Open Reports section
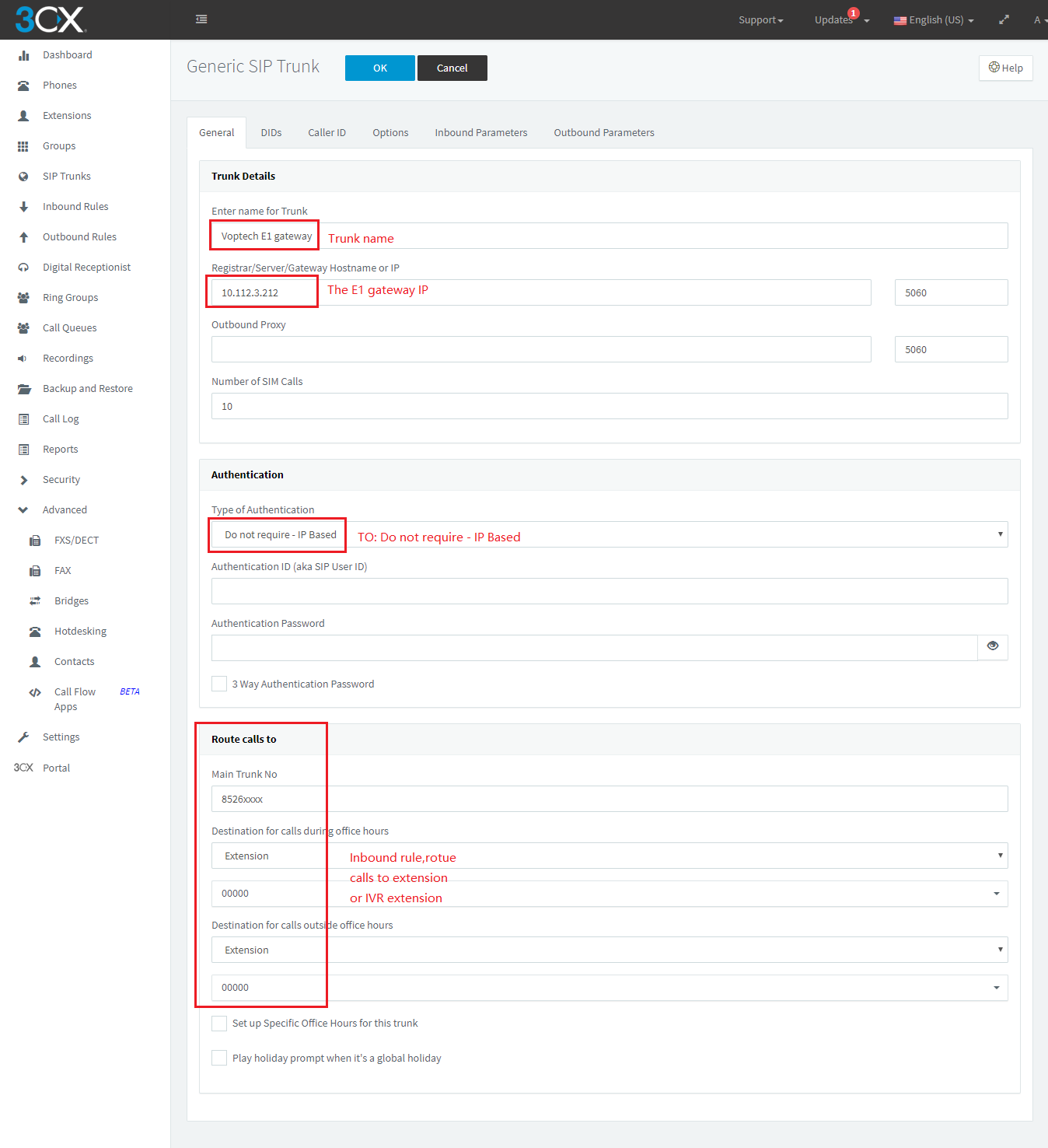 coord(60,450)
